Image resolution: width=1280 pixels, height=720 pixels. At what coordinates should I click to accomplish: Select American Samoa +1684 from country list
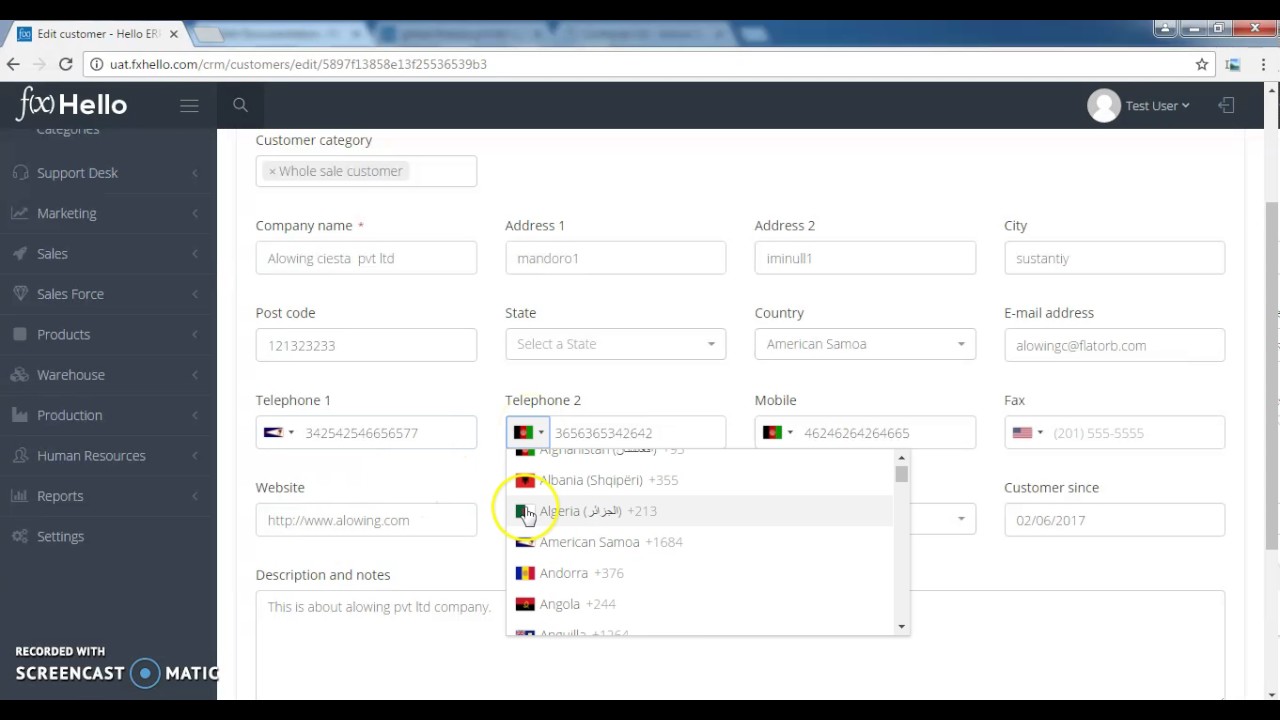(700, 542)
